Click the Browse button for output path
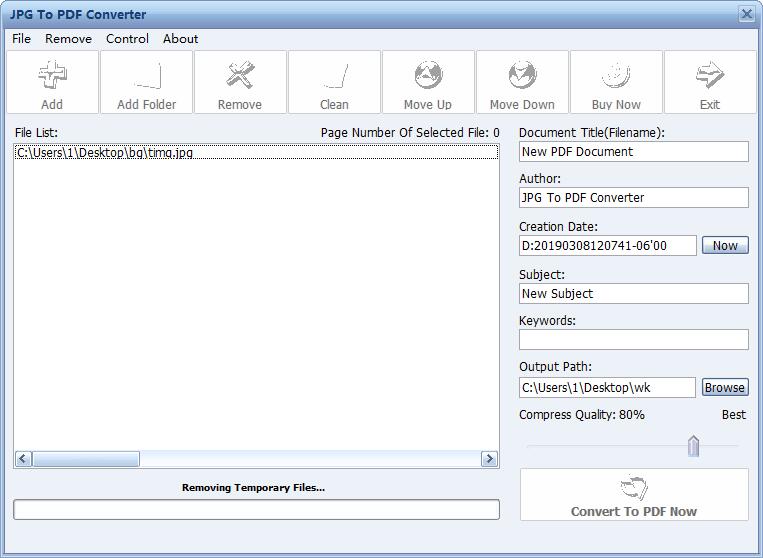The height and width of the screenshot is (558, 763). pyautogui.click(x=724, y=387)
